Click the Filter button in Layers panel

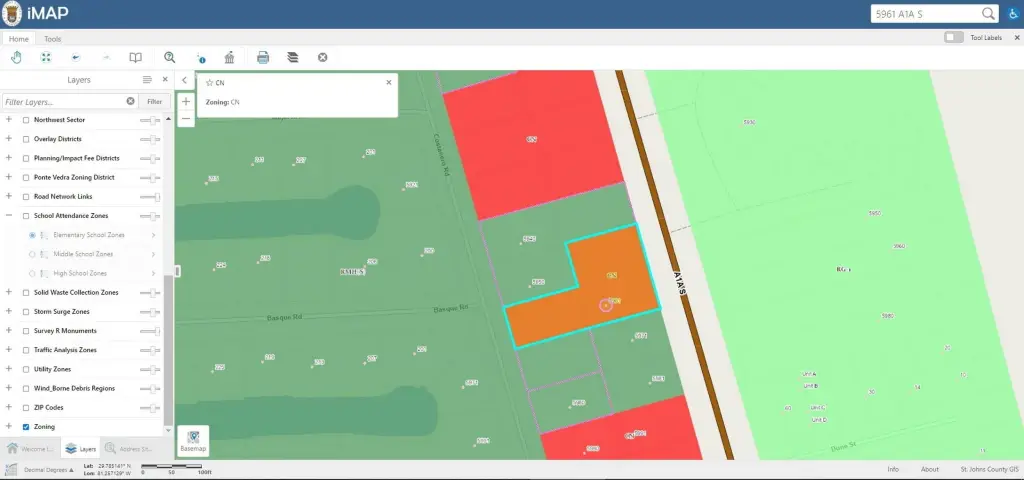(x=154, y=102)
